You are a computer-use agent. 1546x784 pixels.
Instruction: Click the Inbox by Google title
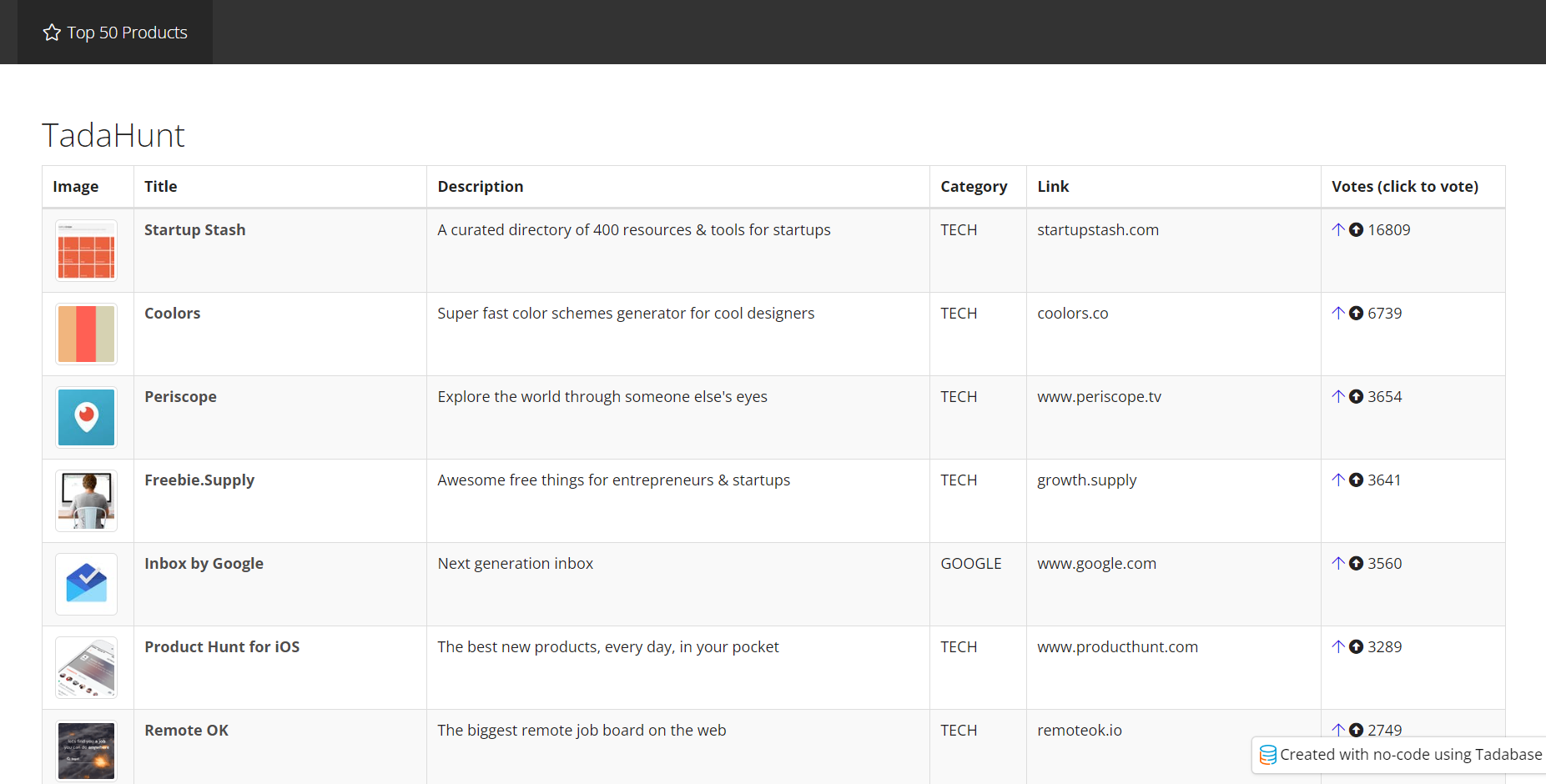(x=204, y=564)
